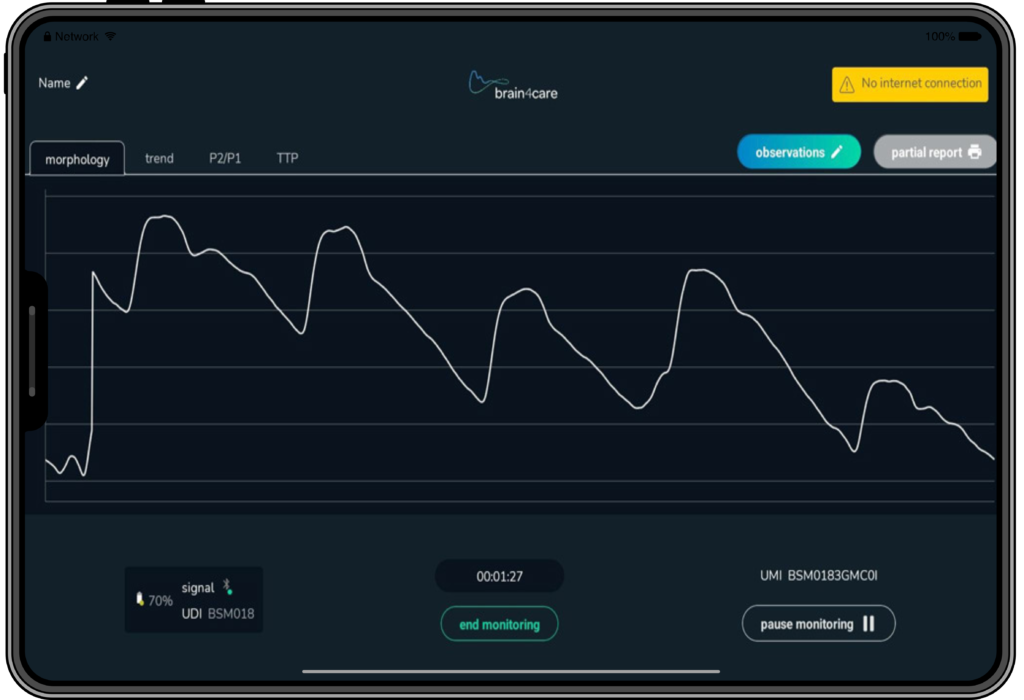Switch to the morphology tab
1024x700 pixels.
[x=77, y=159]
